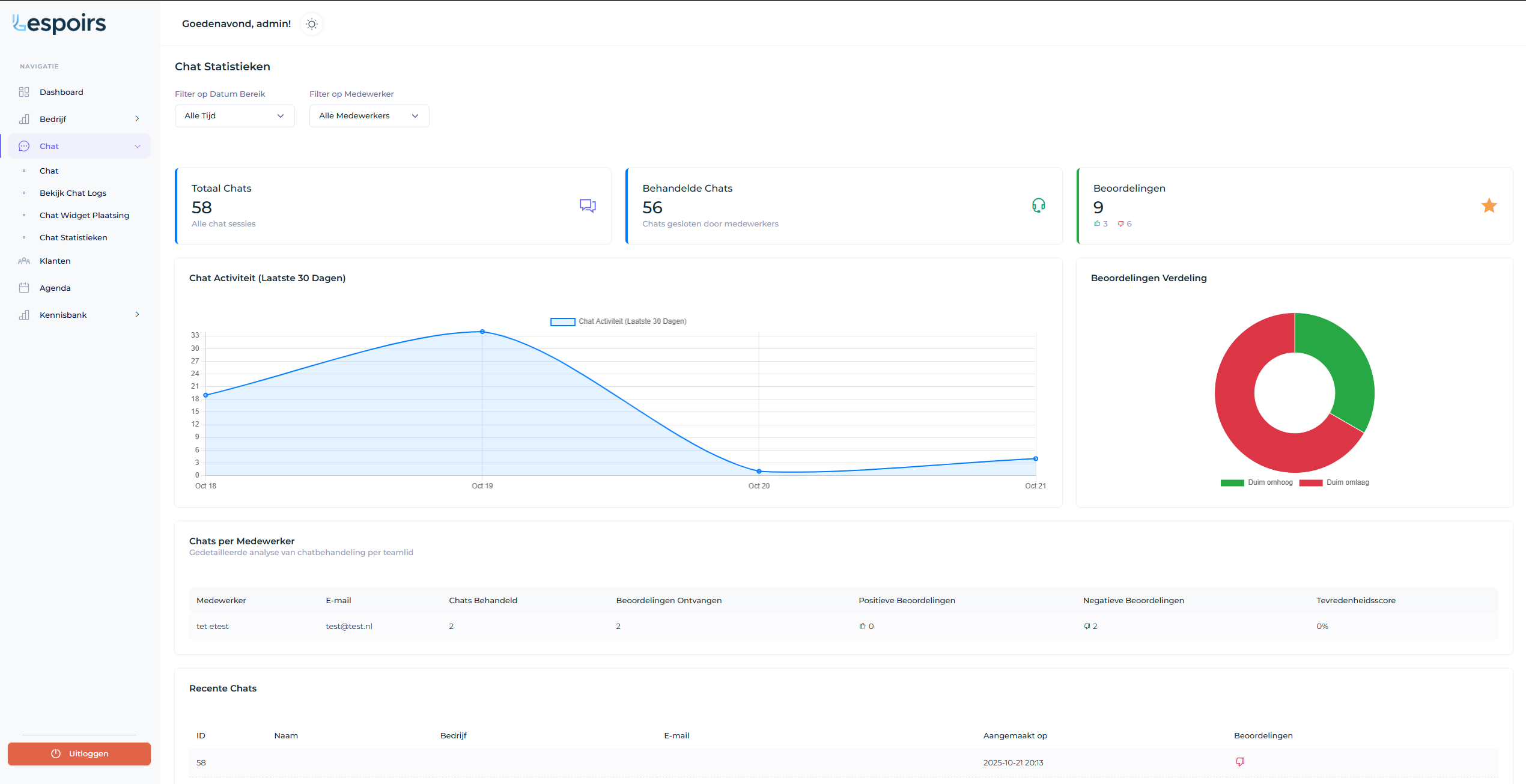Click the Agenda calendar icon in the sidebar
Screen dimensions: 1526x784
(x=24, y=287)
